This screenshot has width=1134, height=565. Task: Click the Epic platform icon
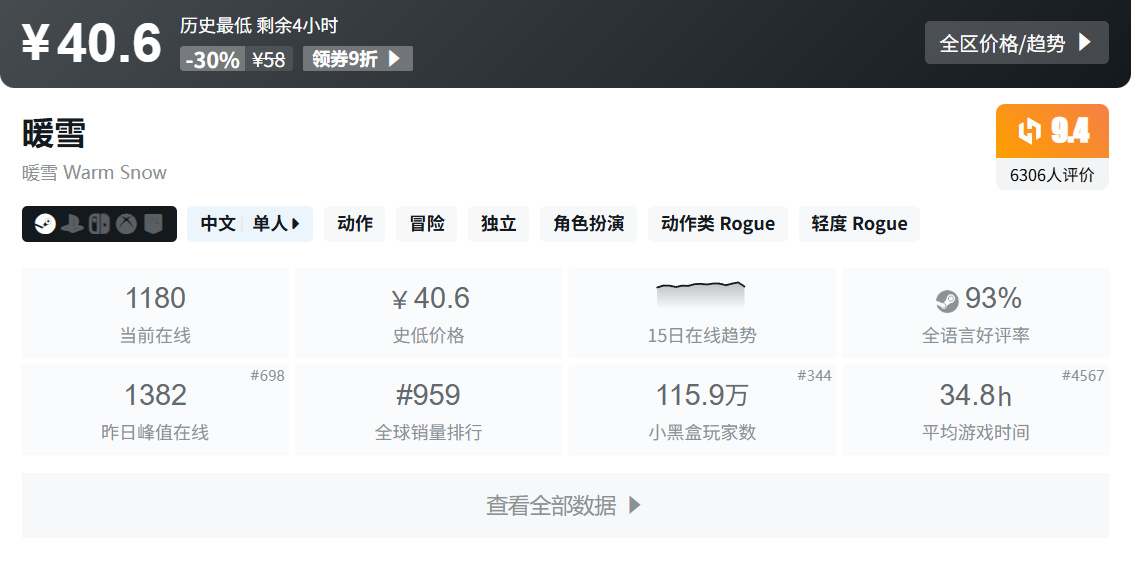pyautogui.click(x=153, y=224)
